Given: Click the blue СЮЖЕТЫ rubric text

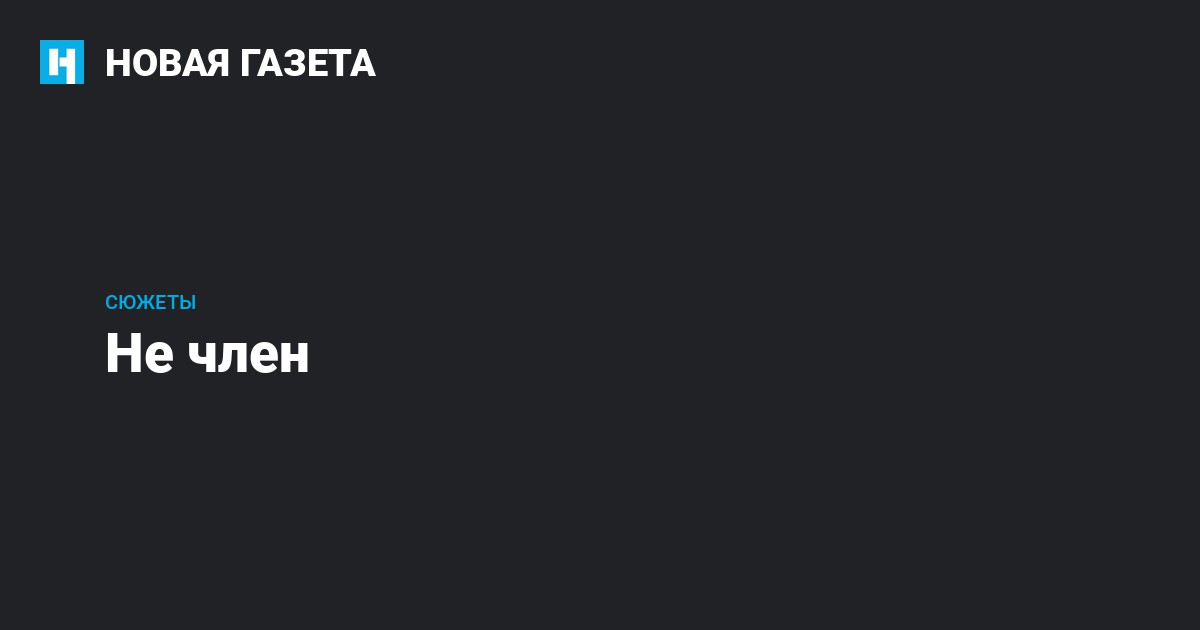Looking at the screenshot, I should point(151,302).
